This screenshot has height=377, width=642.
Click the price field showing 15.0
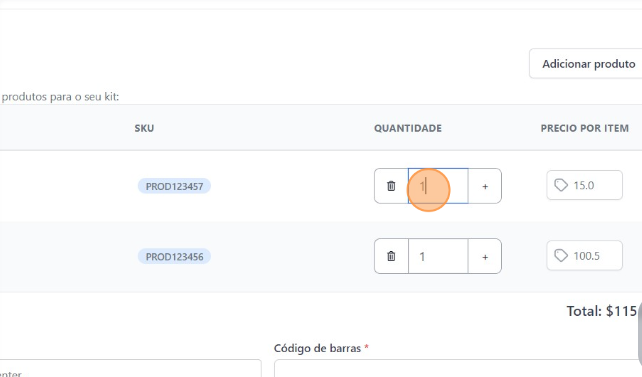pyautogui.click(x=584, y=185)
